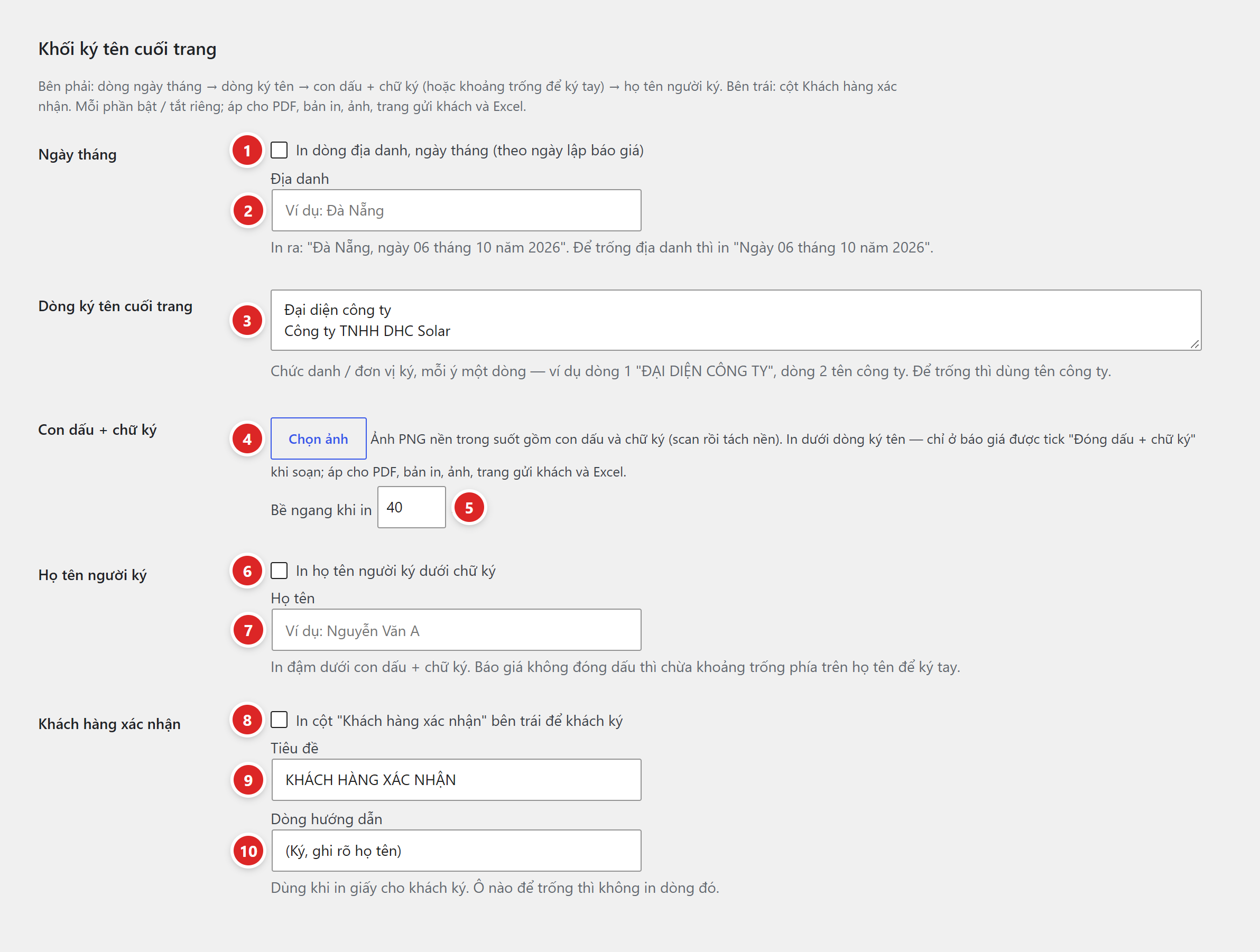Screen dimensions: 1260x952
Task: Click red annotation badge number 1
Action: [247, 151]
